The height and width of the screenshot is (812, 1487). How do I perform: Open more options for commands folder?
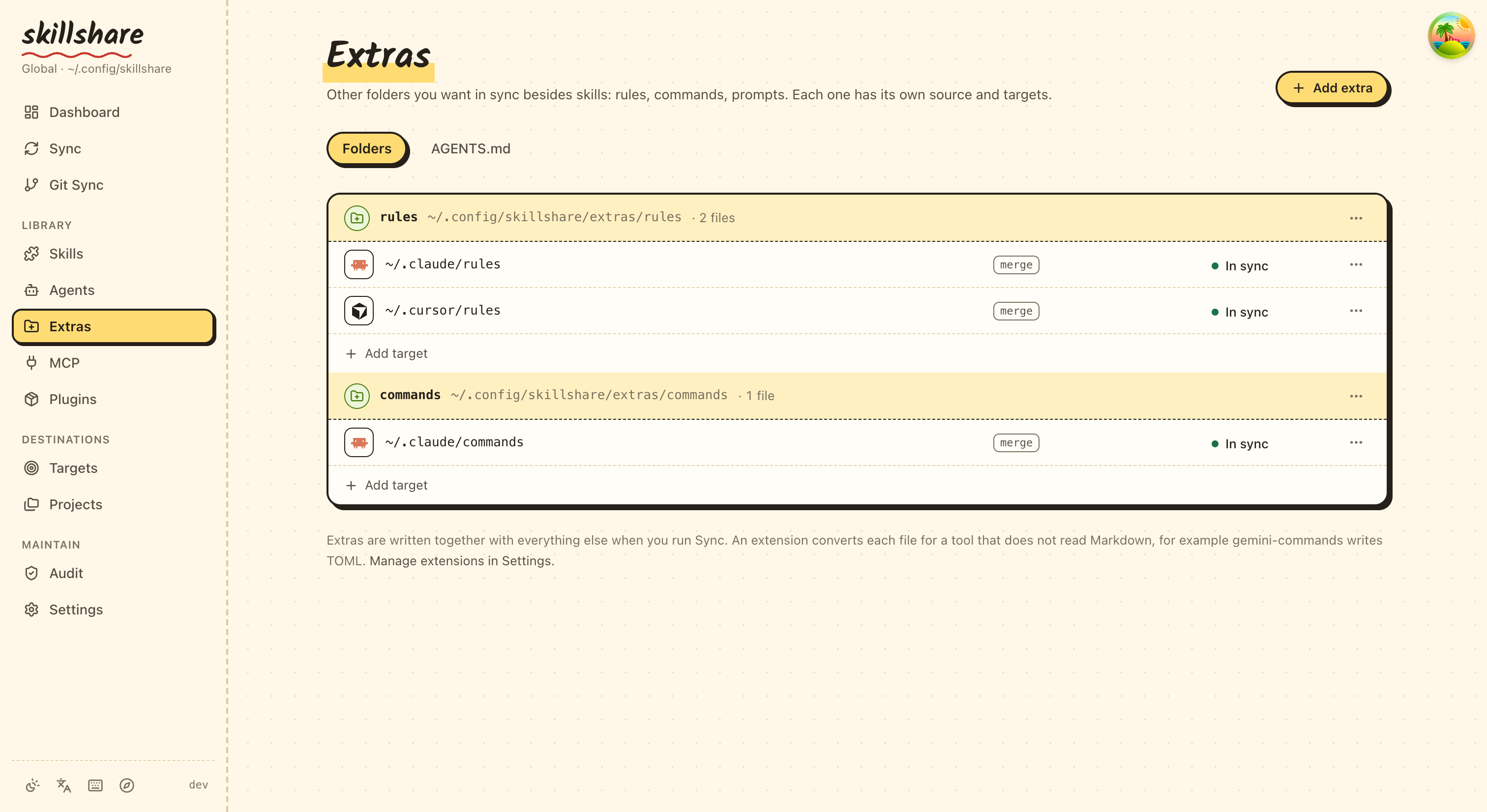1356,396
